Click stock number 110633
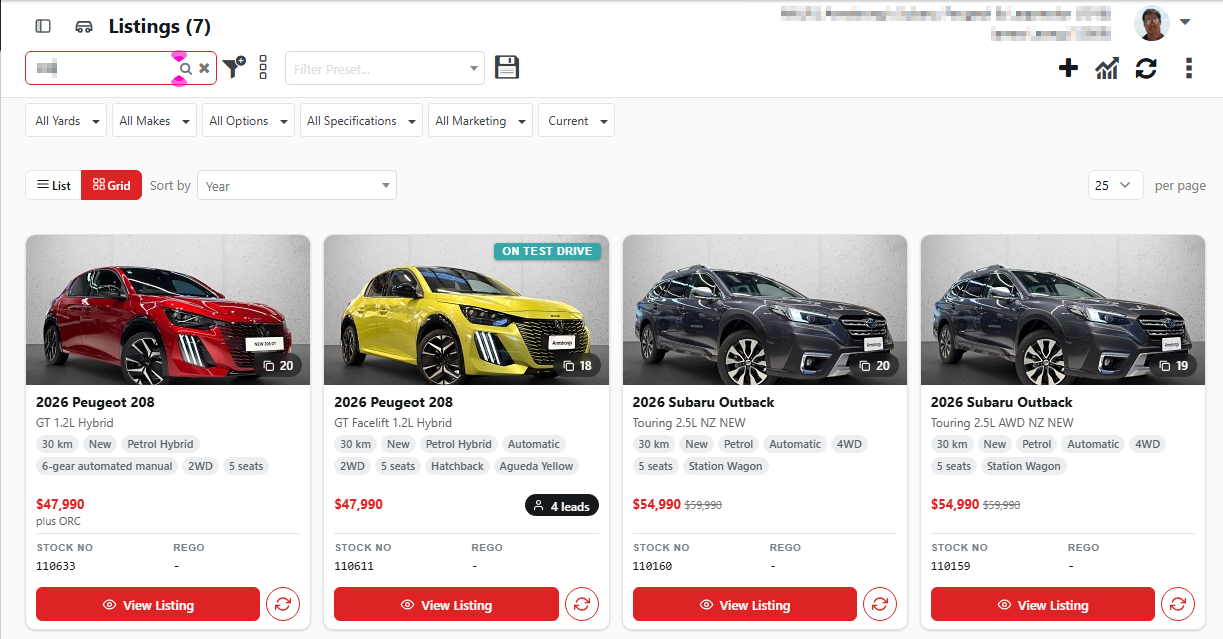 coord(56,566)
